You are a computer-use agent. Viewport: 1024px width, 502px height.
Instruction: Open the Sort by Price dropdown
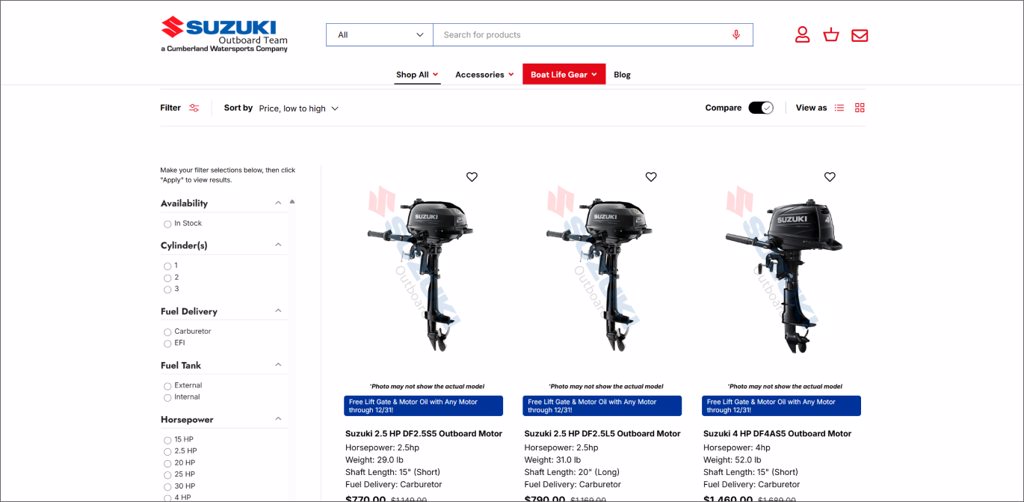(x=298, y=108)
